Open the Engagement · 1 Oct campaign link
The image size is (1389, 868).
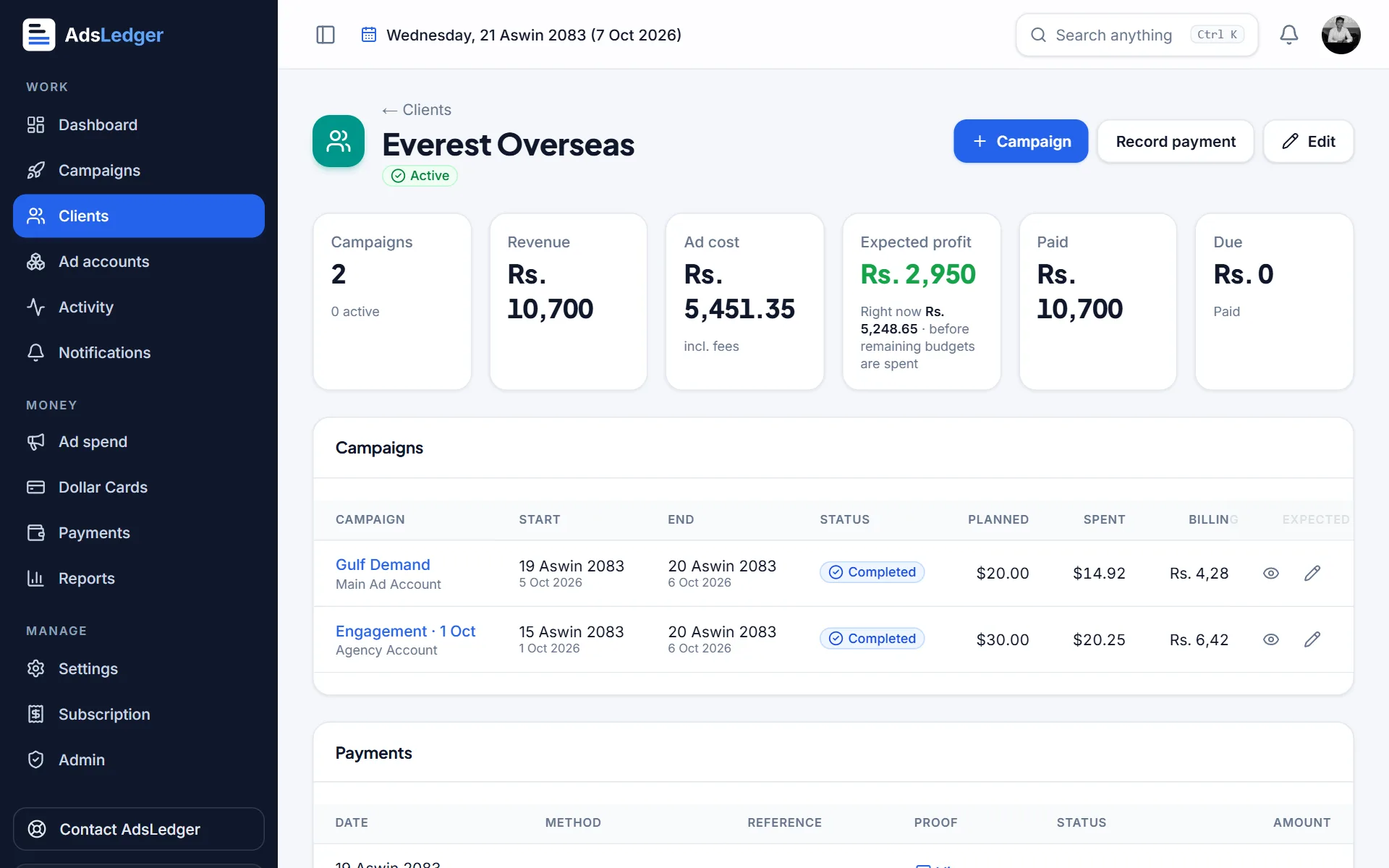(405, 631)
